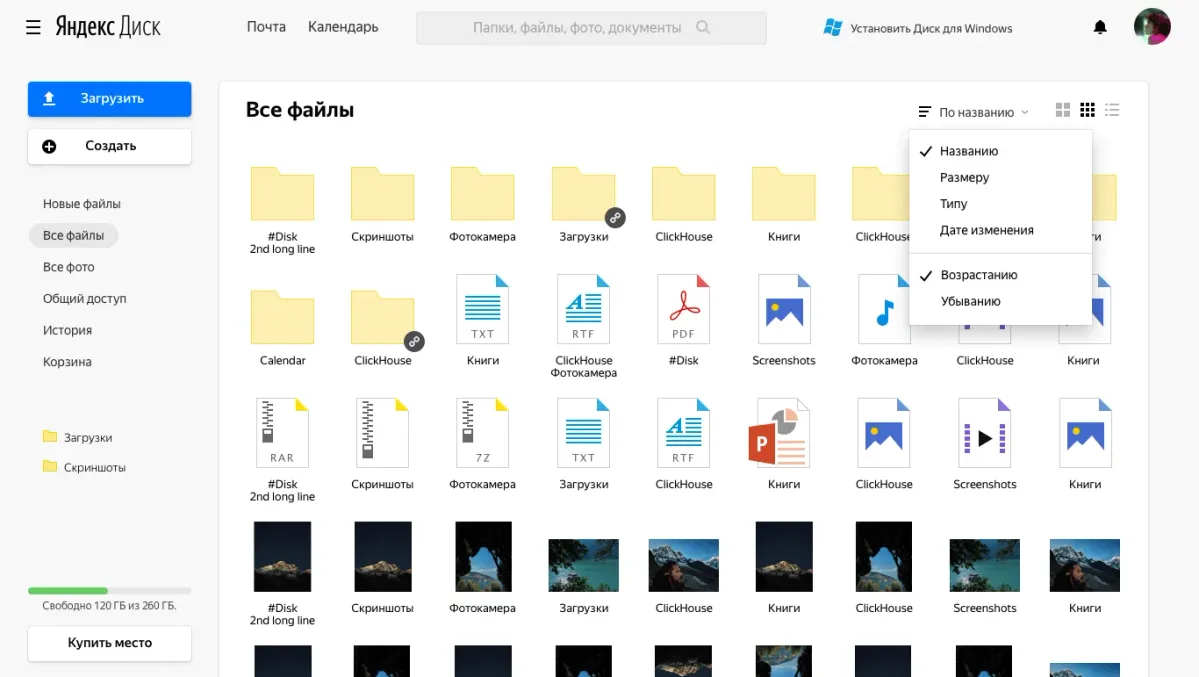Open the notifications bell
Screen dimensions: 1199x677
pyautogui.click(x=1100, y=27)
